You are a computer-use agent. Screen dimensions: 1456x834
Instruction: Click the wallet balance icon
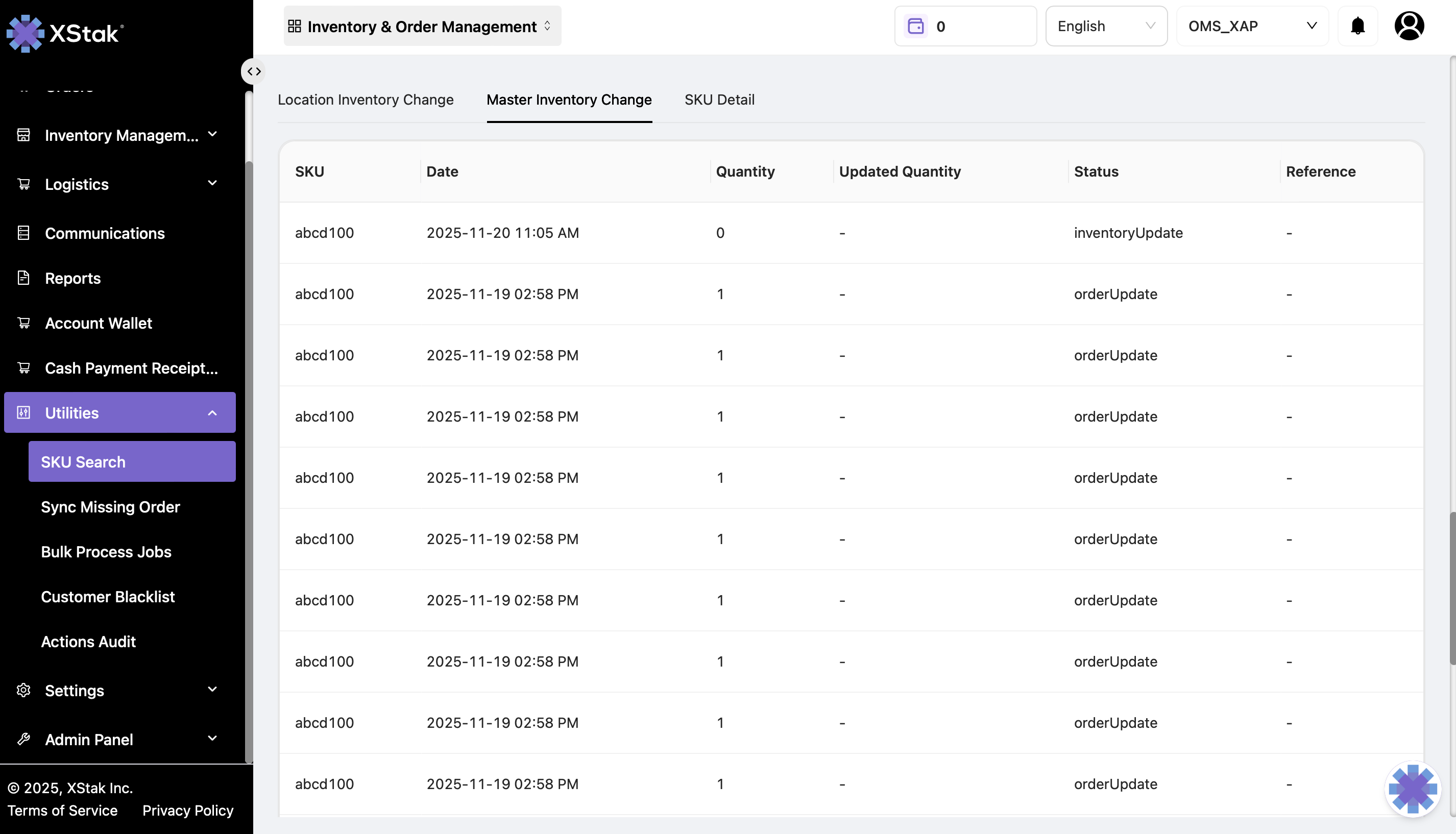(x=915, y=27)
